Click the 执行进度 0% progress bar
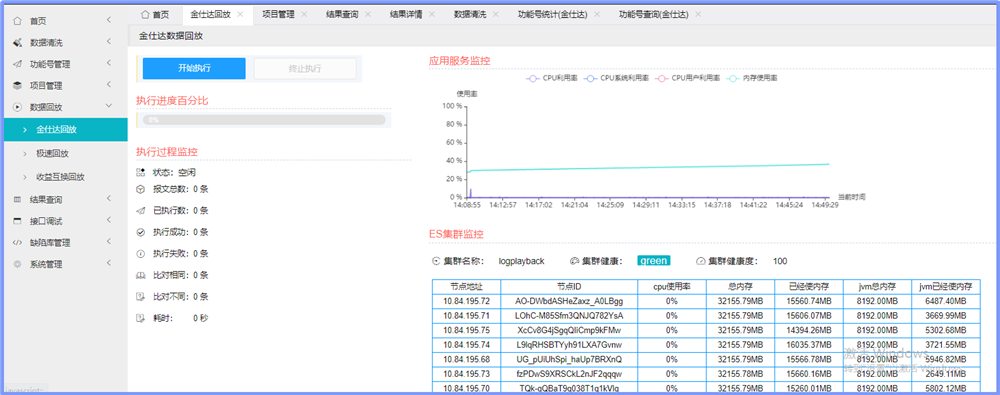The image size is (1000, 395). tap(264, 119)
